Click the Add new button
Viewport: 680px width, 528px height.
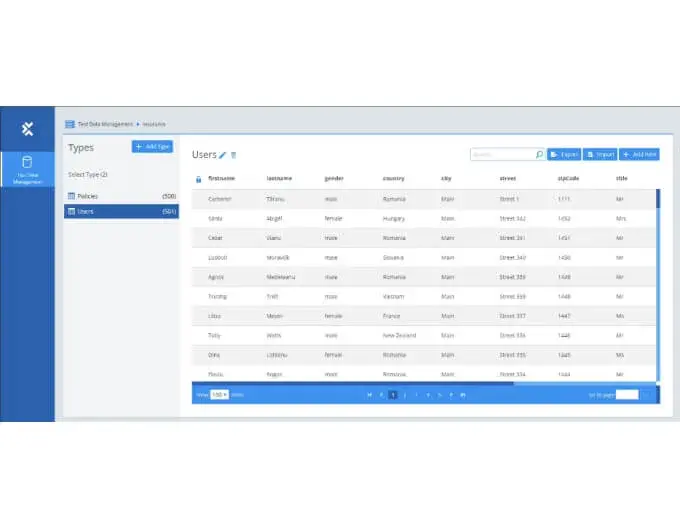point(639,154)
